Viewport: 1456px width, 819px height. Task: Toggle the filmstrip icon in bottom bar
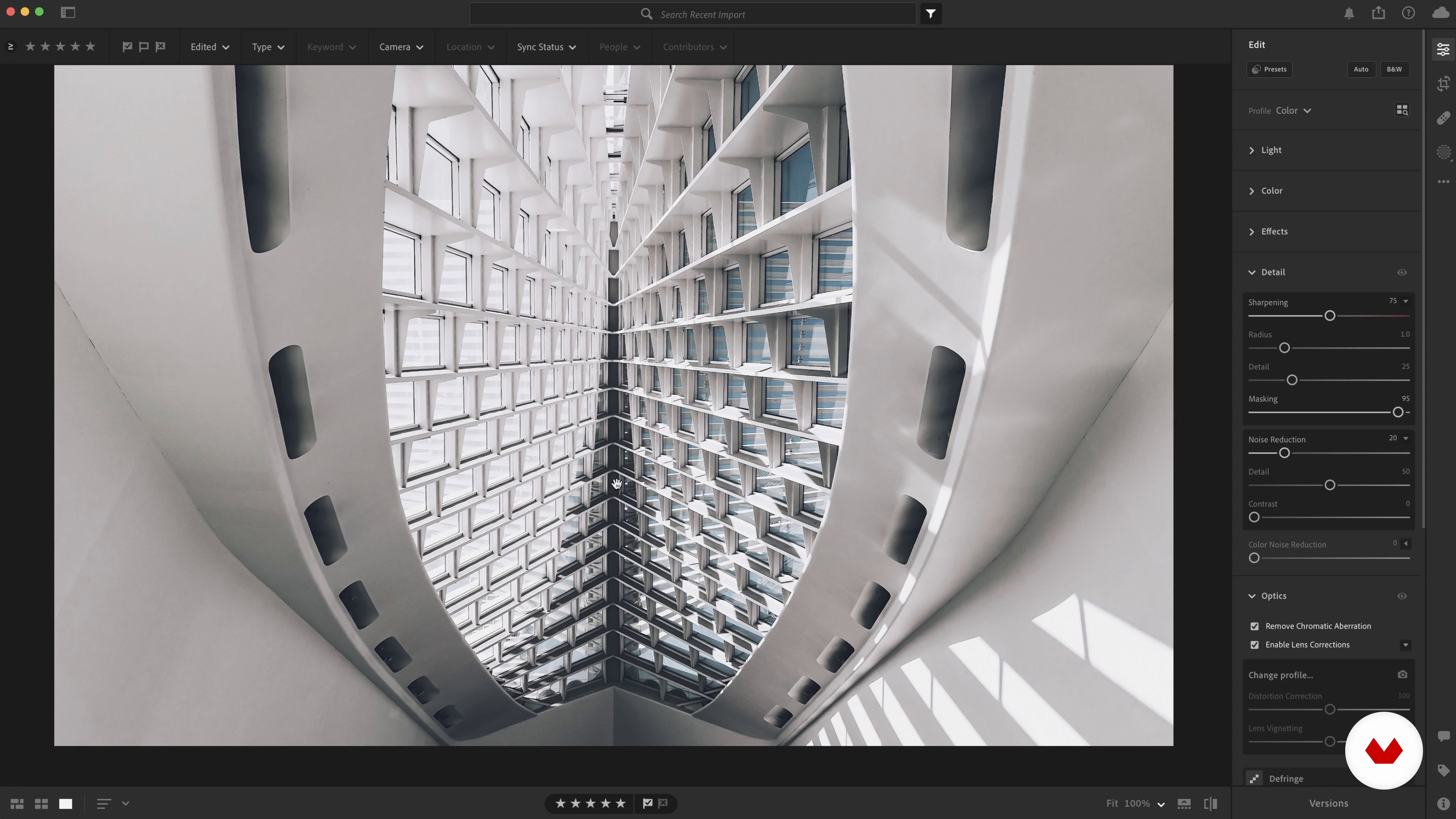pos(1184,804)
